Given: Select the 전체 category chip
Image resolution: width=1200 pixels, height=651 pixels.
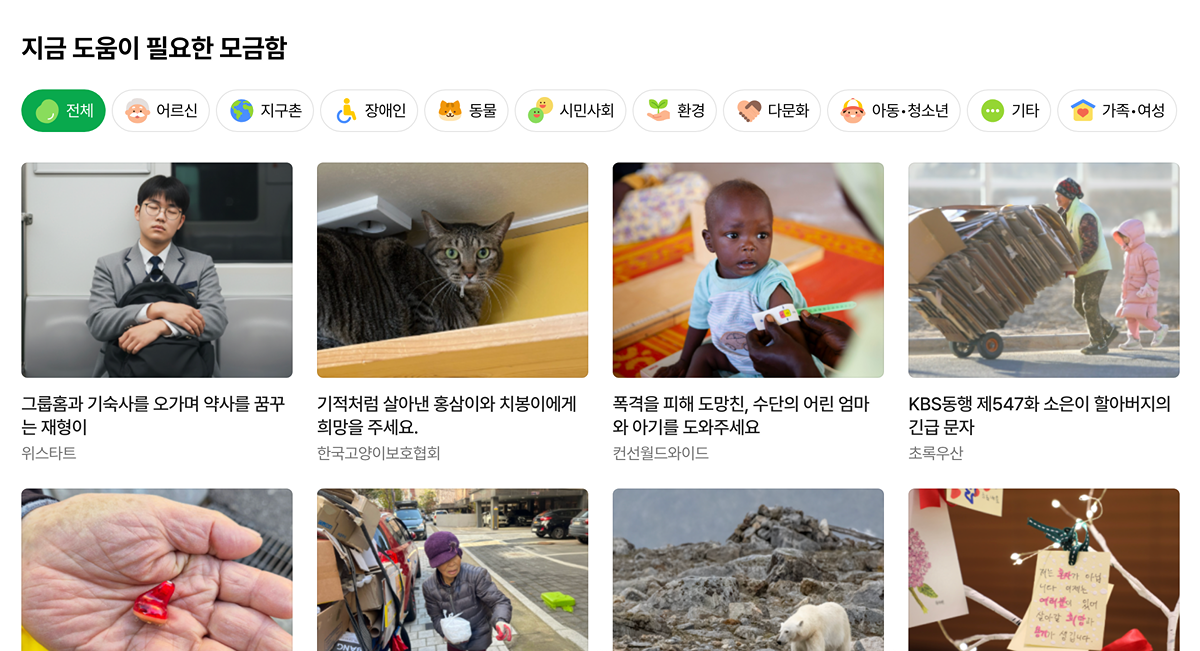Looking at the screenshot, I should [x=63, y=111].
